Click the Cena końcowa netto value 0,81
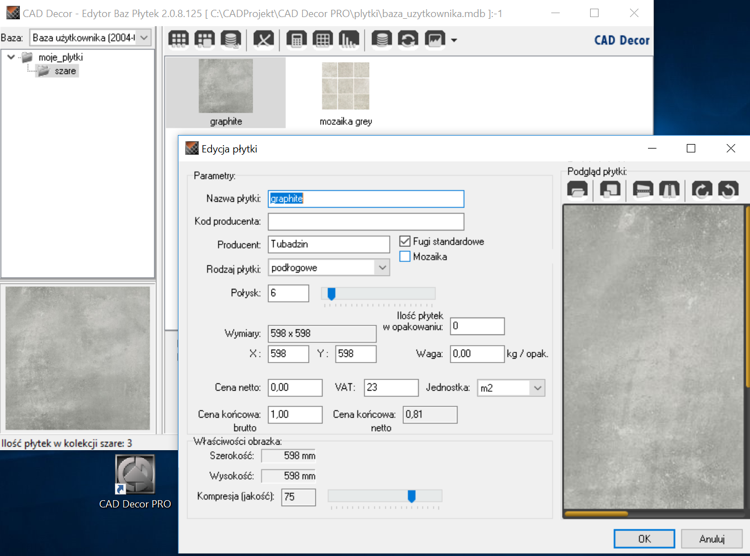 point(430,414)
